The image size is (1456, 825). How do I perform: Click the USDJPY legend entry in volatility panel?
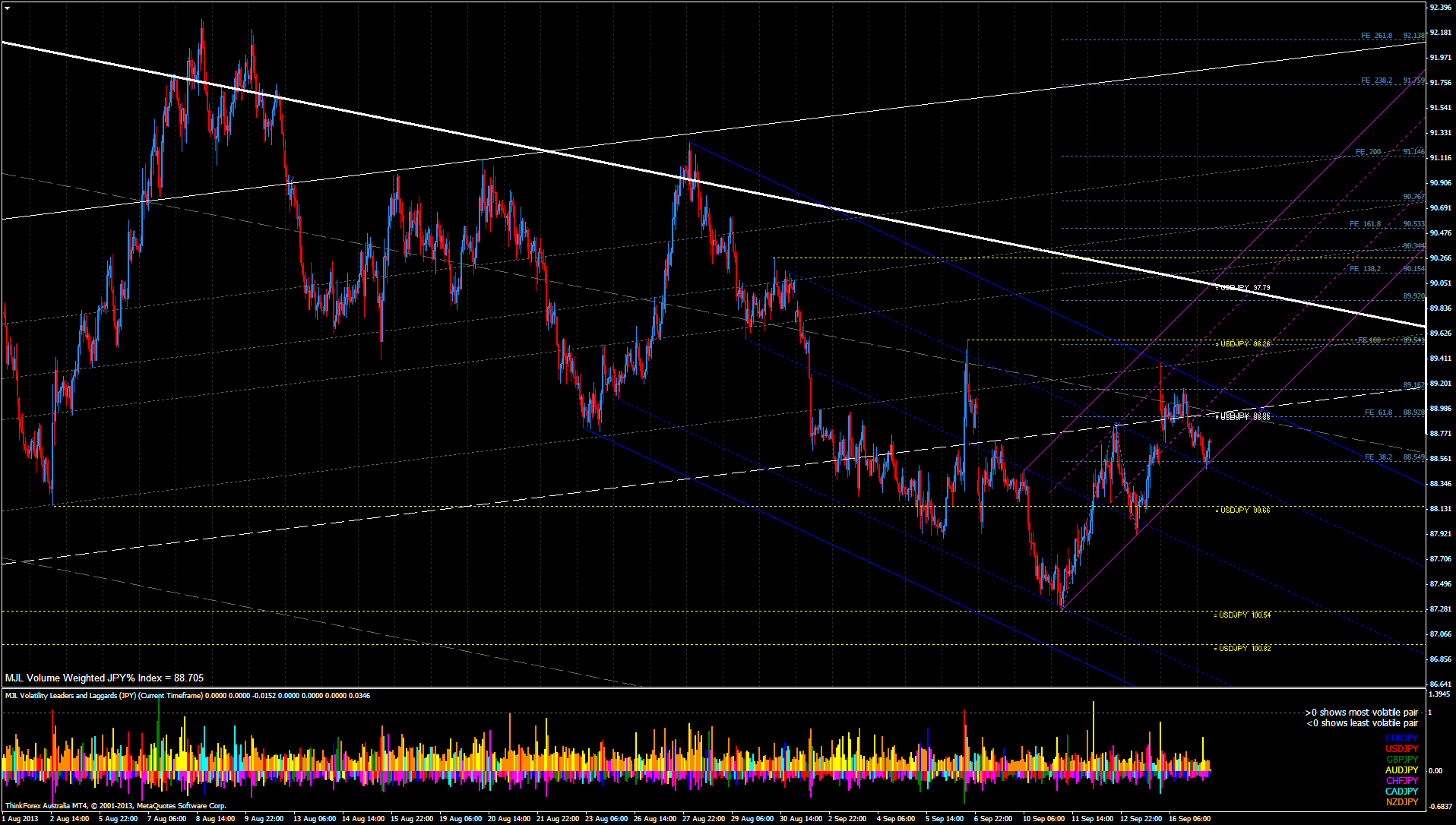1401,749
